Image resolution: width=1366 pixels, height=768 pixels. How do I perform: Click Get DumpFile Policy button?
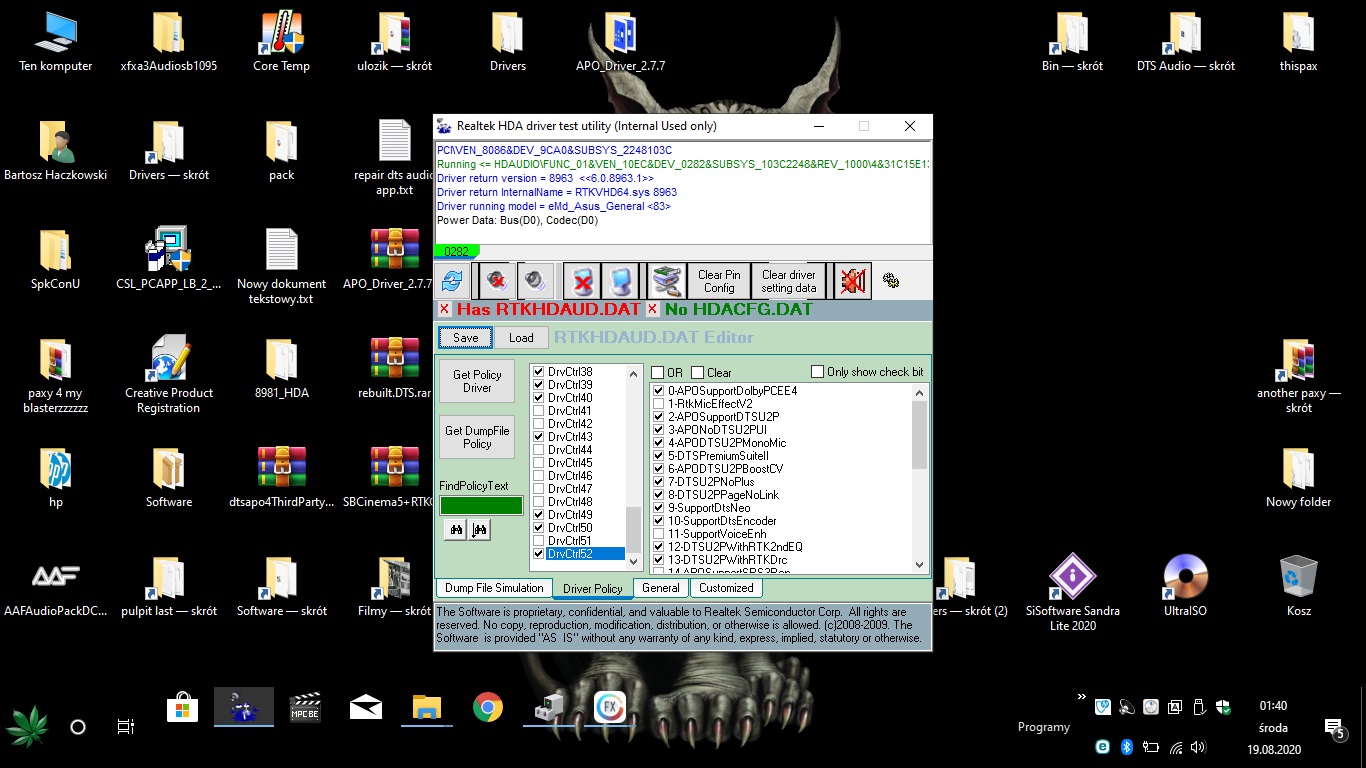477,438
